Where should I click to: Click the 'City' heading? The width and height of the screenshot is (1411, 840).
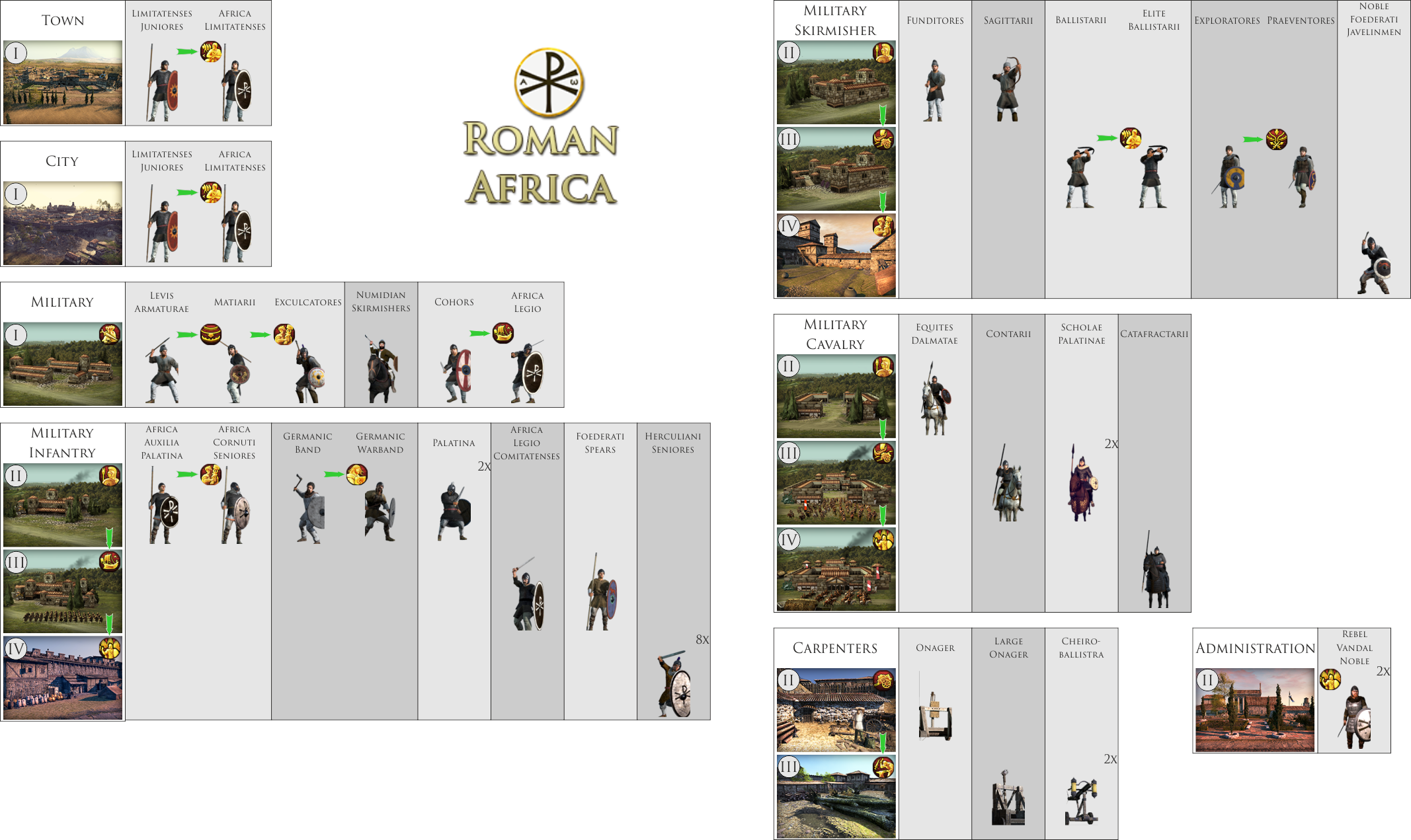(62, 161)
